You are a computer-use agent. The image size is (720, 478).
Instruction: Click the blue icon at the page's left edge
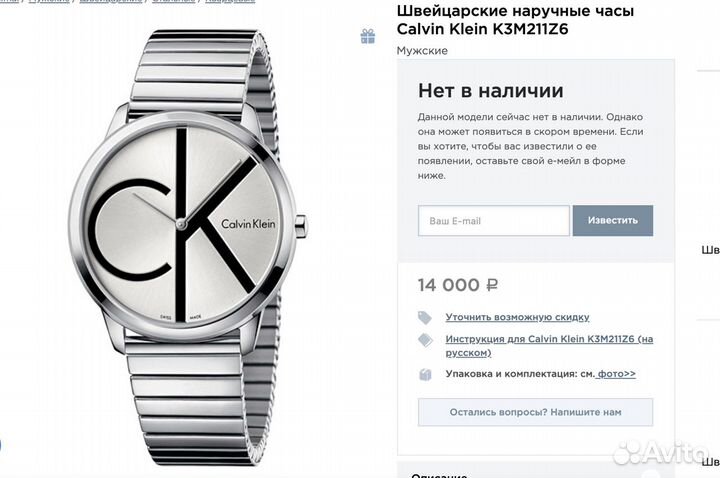pos(0,445)
